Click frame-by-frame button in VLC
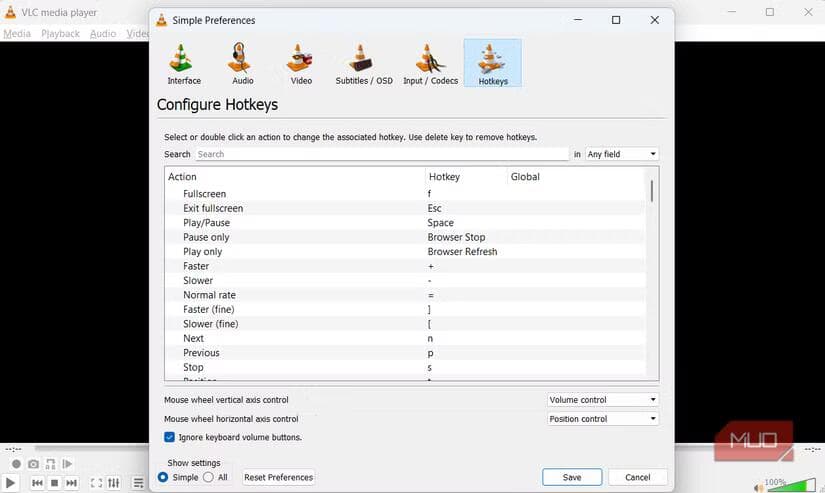Viewport: 825px width, 493px height. pyautogui.click(x=67, y=464)
